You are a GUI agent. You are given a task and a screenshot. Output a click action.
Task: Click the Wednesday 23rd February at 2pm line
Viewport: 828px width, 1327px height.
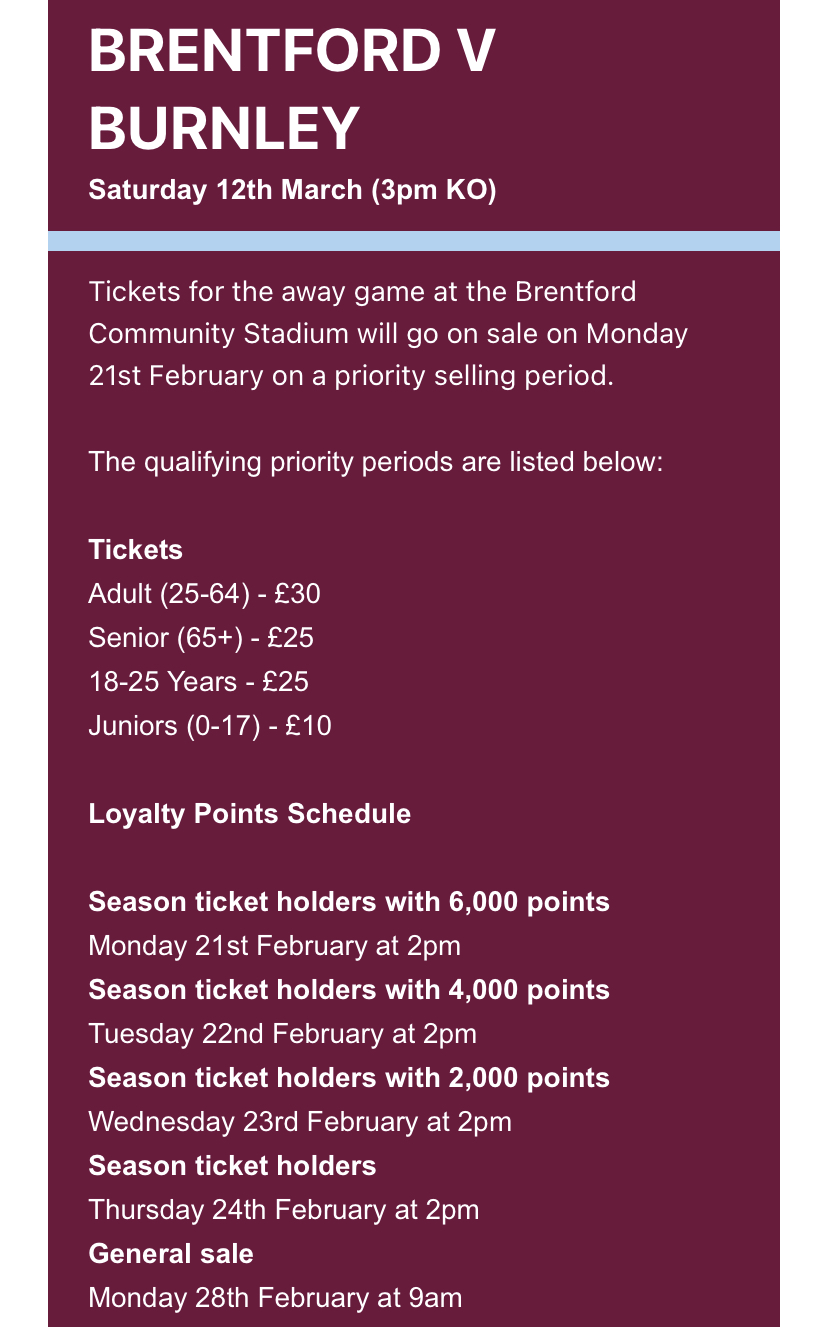click(x=300, y=1122)
